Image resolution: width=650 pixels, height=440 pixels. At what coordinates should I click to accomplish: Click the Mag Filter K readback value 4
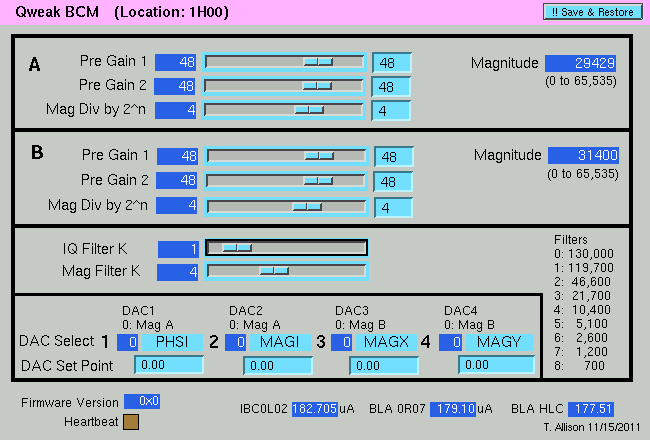coord(177,272)
